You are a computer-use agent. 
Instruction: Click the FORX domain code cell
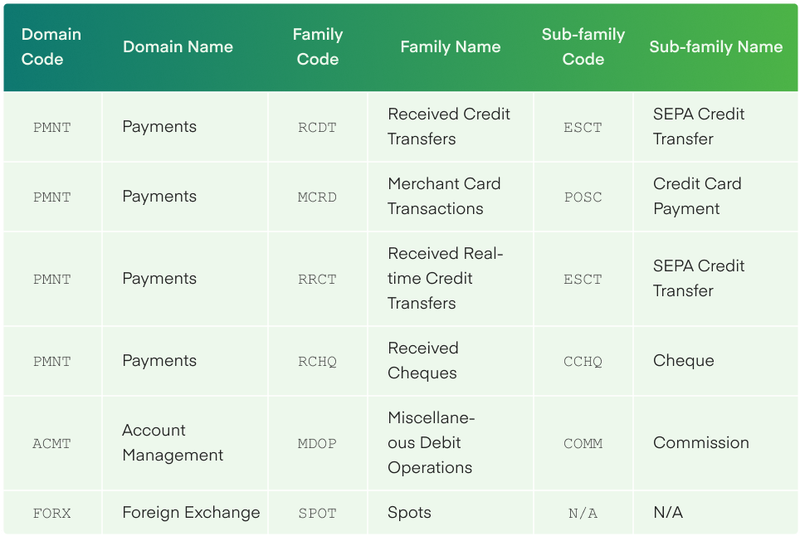click(51, 513)
